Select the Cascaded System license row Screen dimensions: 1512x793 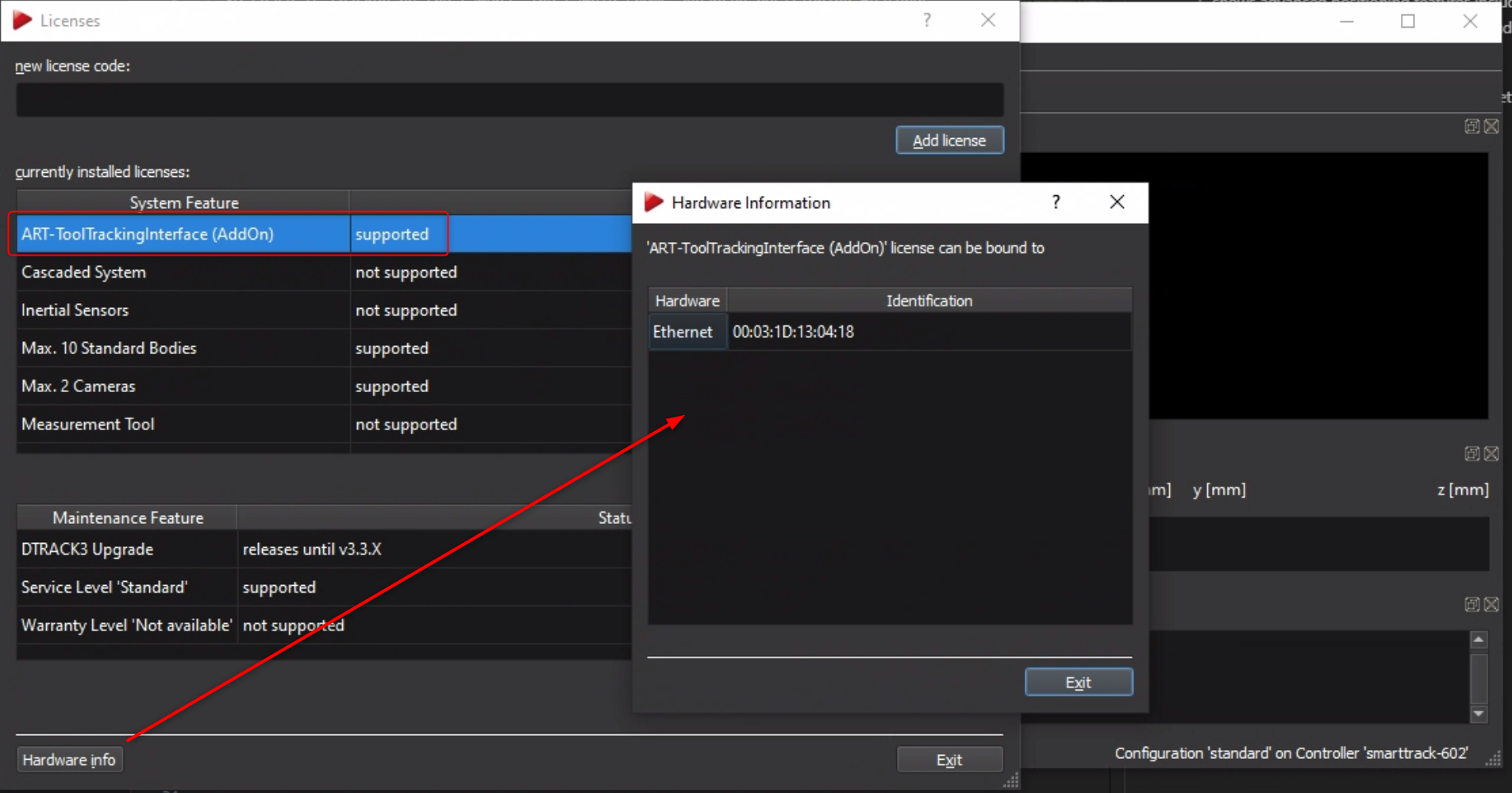tap(324, 272)
